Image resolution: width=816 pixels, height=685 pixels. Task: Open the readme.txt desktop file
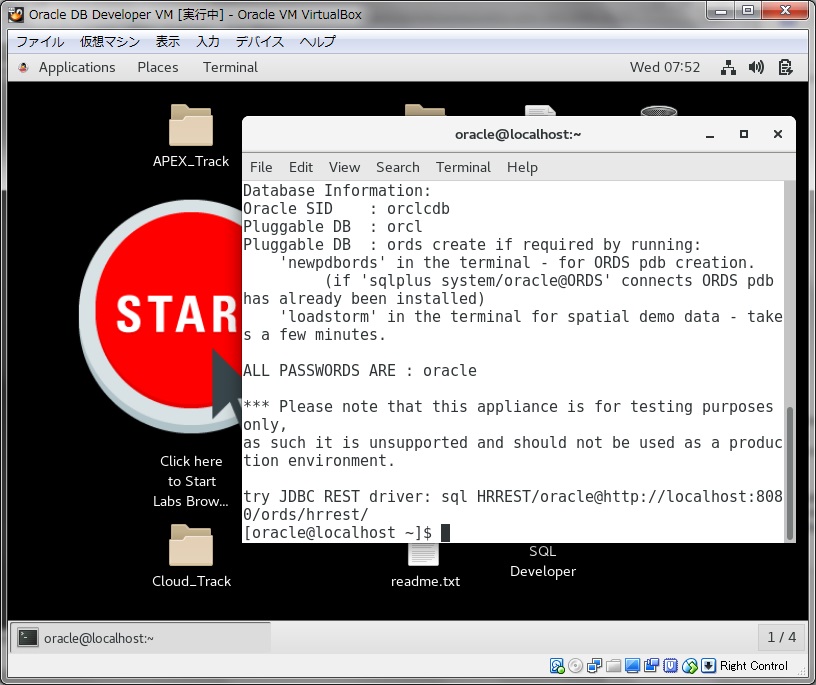(425, 565)
